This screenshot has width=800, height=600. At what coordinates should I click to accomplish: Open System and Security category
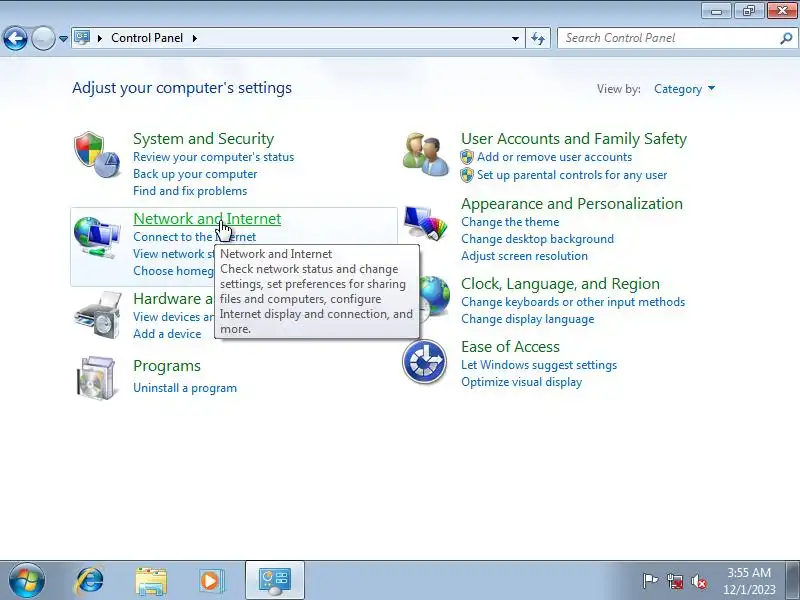coord(204,139)
